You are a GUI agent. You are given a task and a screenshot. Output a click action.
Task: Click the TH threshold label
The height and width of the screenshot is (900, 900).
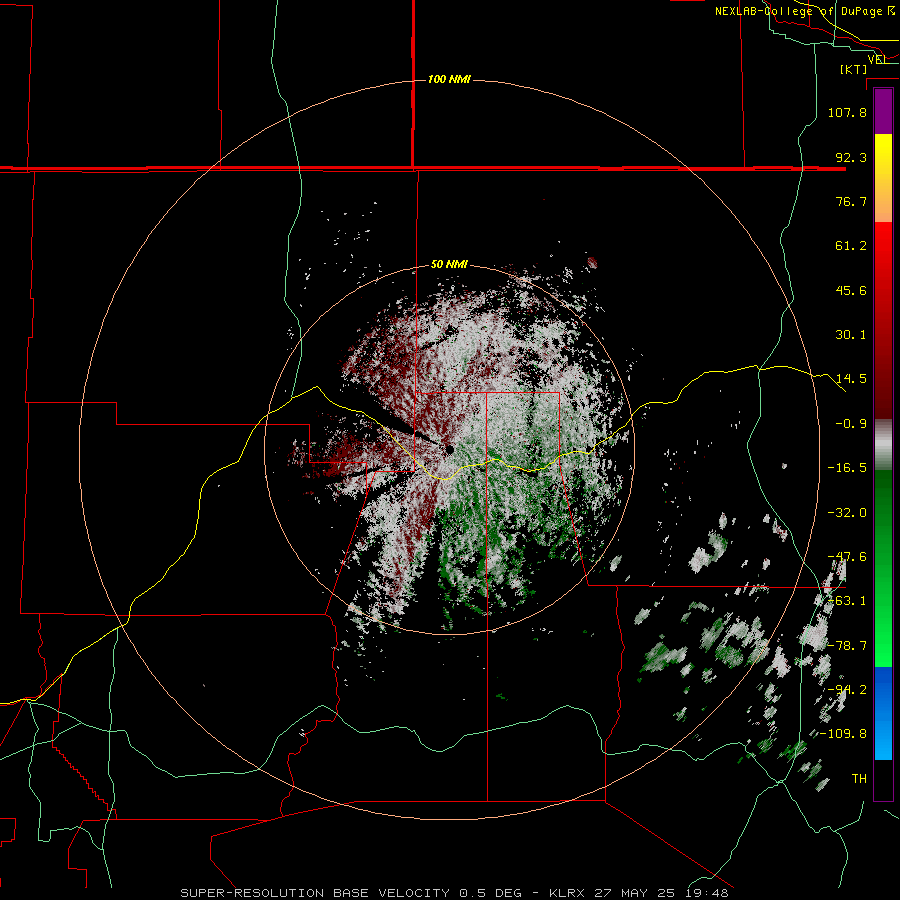[859, 779]
